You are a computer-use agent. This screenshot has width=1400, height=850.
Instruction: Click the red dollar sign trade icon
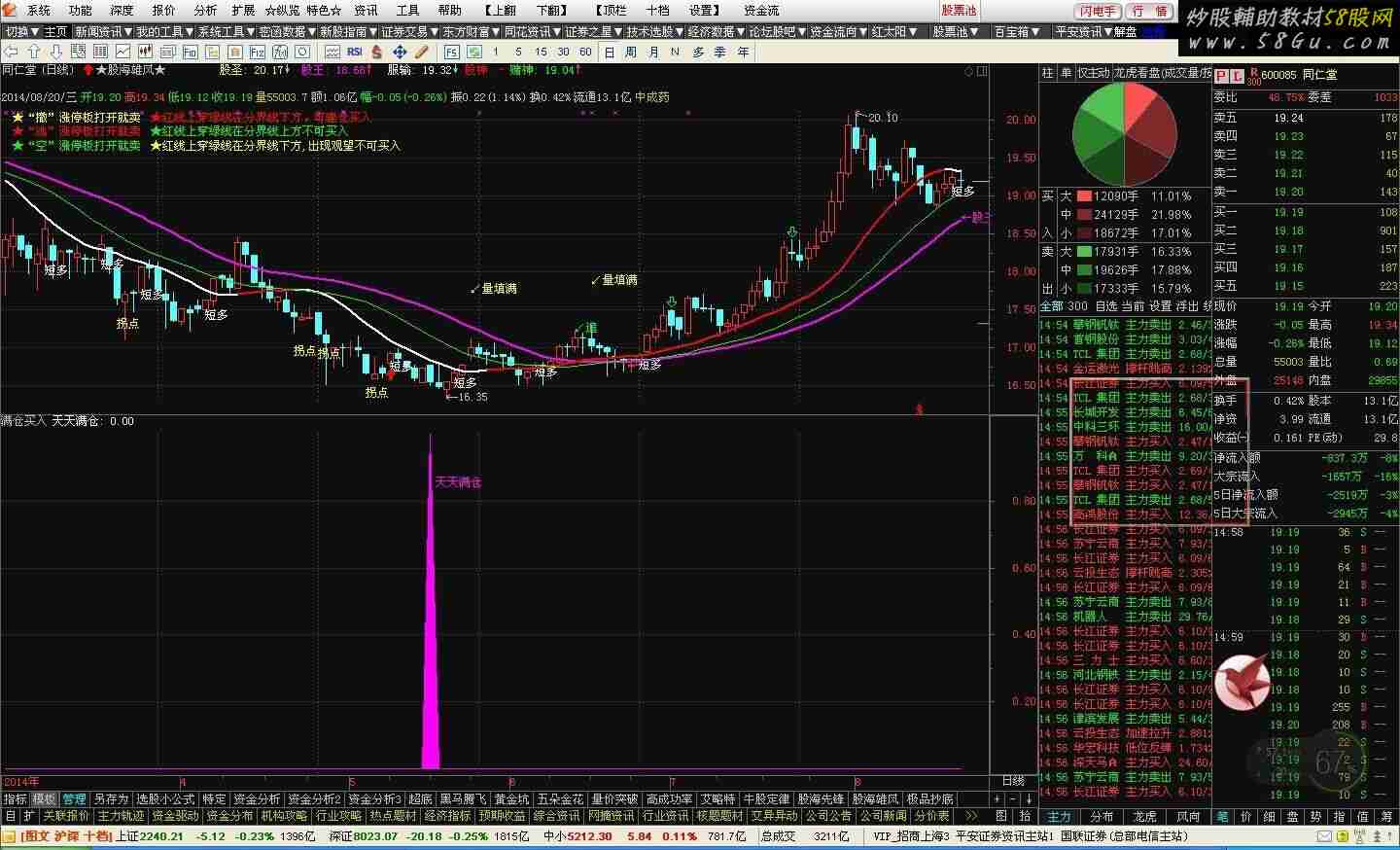(x=376, y=52)
